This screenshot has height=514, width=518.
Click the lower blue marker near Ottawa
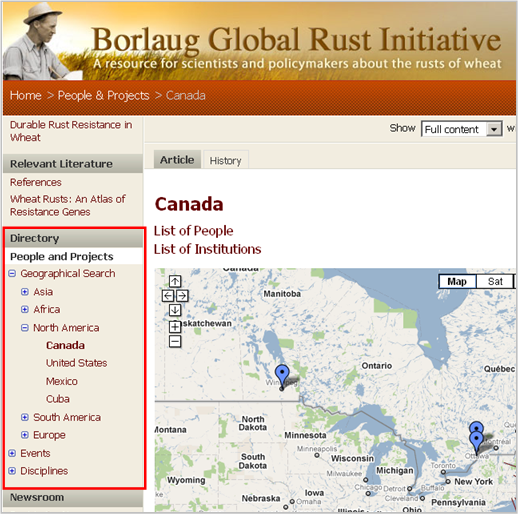click(476, 442)
